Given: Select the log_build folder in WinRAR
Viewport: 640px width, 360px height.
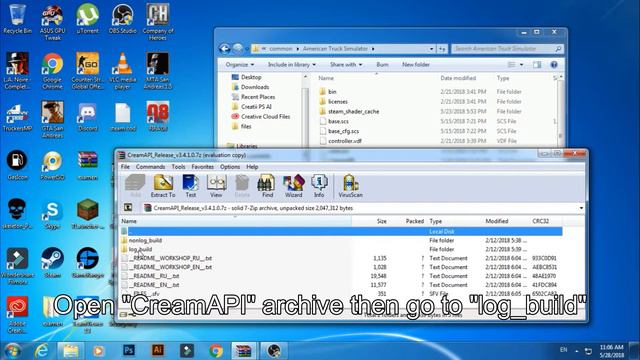Looking at the screenshot, I should tap(140, 249).
